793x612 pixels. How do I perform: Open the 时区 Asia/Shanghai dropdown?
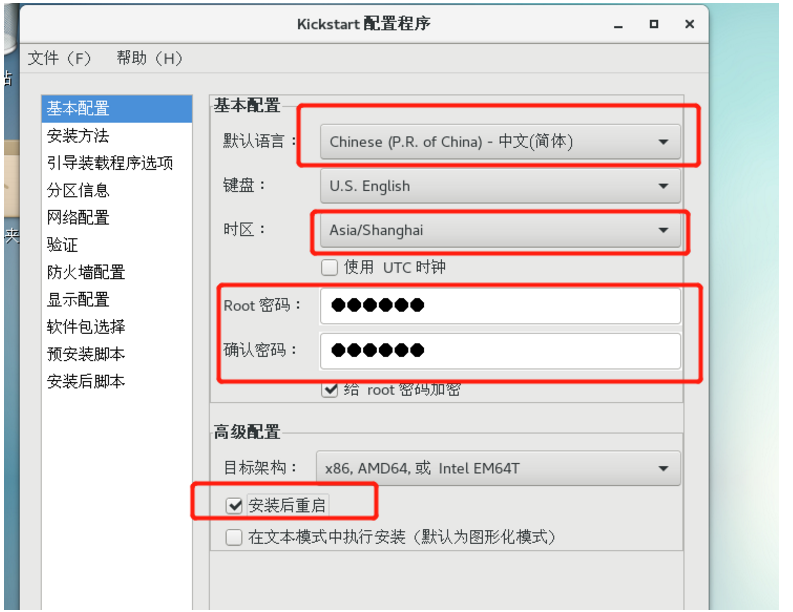coord(500,230)
